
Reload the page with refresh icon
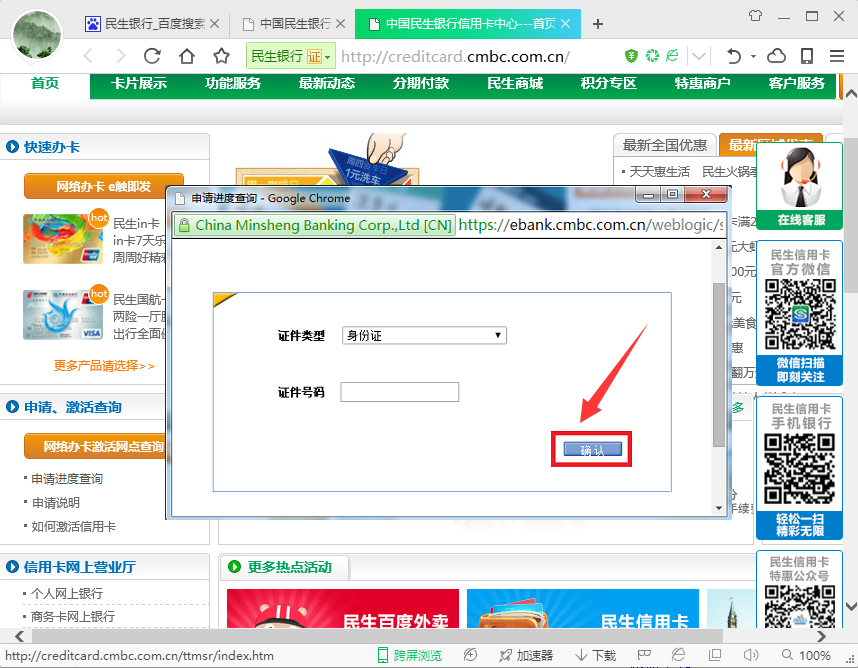pos(152,56)
